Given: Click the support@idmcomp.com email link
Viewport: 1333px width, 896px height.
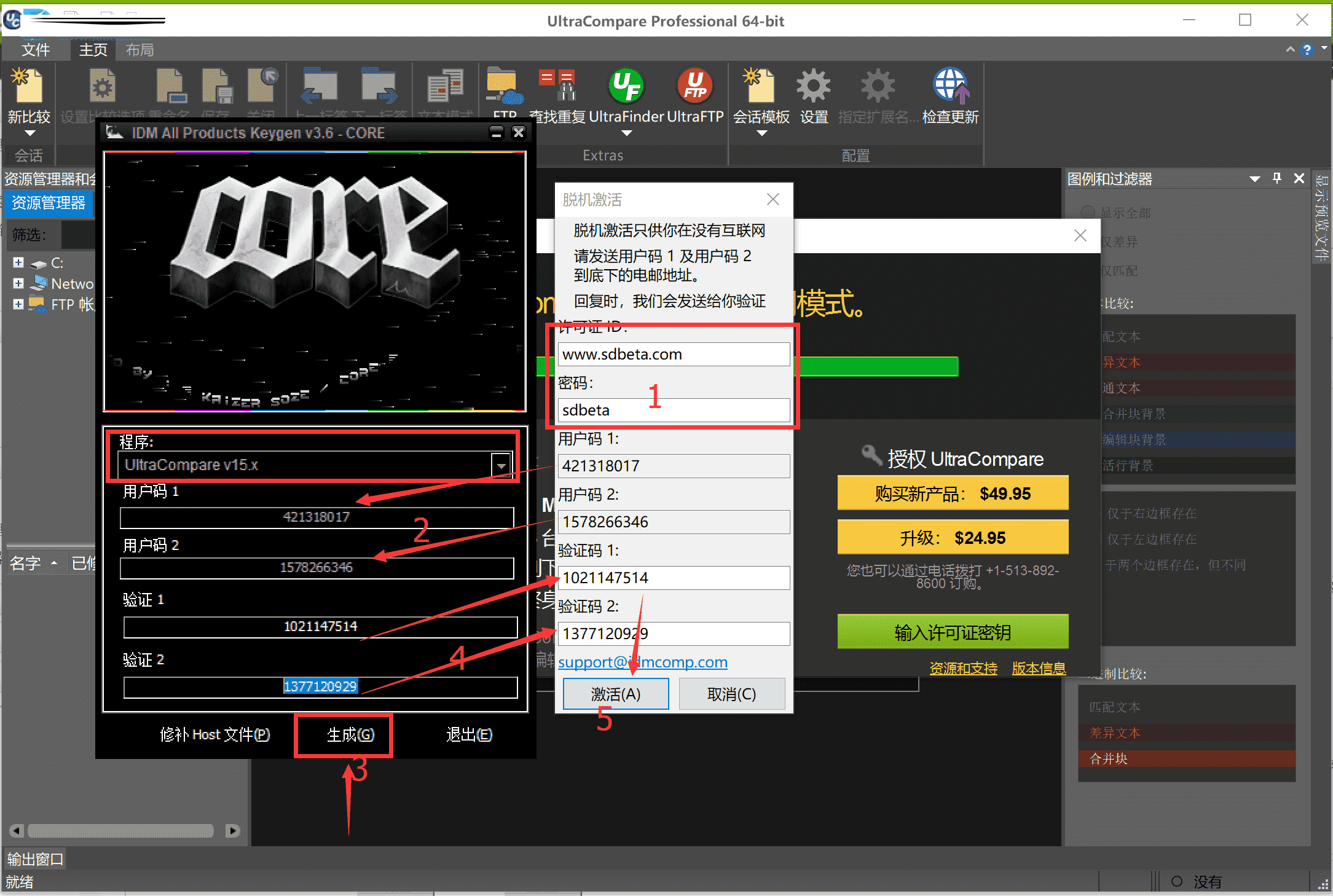Looking at the screenshot, I should coord(642,662).
